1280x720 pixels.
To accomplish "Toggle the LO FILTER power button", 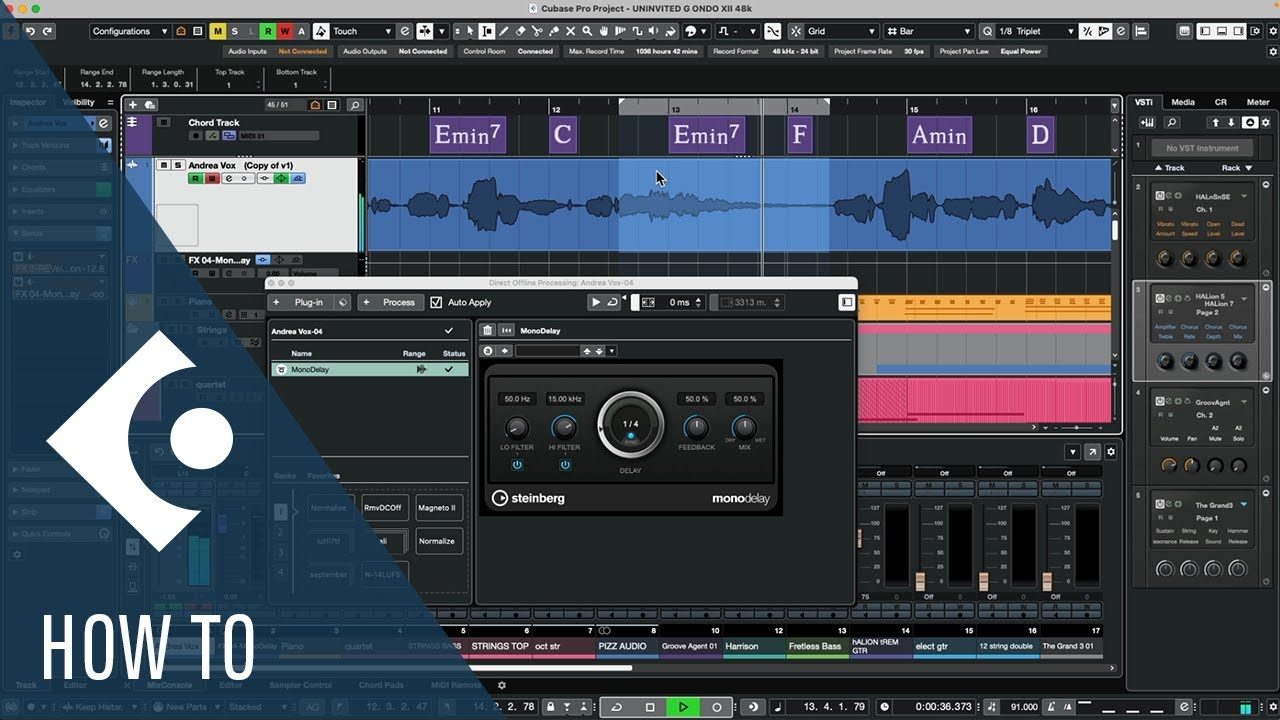I will [517, 465].
